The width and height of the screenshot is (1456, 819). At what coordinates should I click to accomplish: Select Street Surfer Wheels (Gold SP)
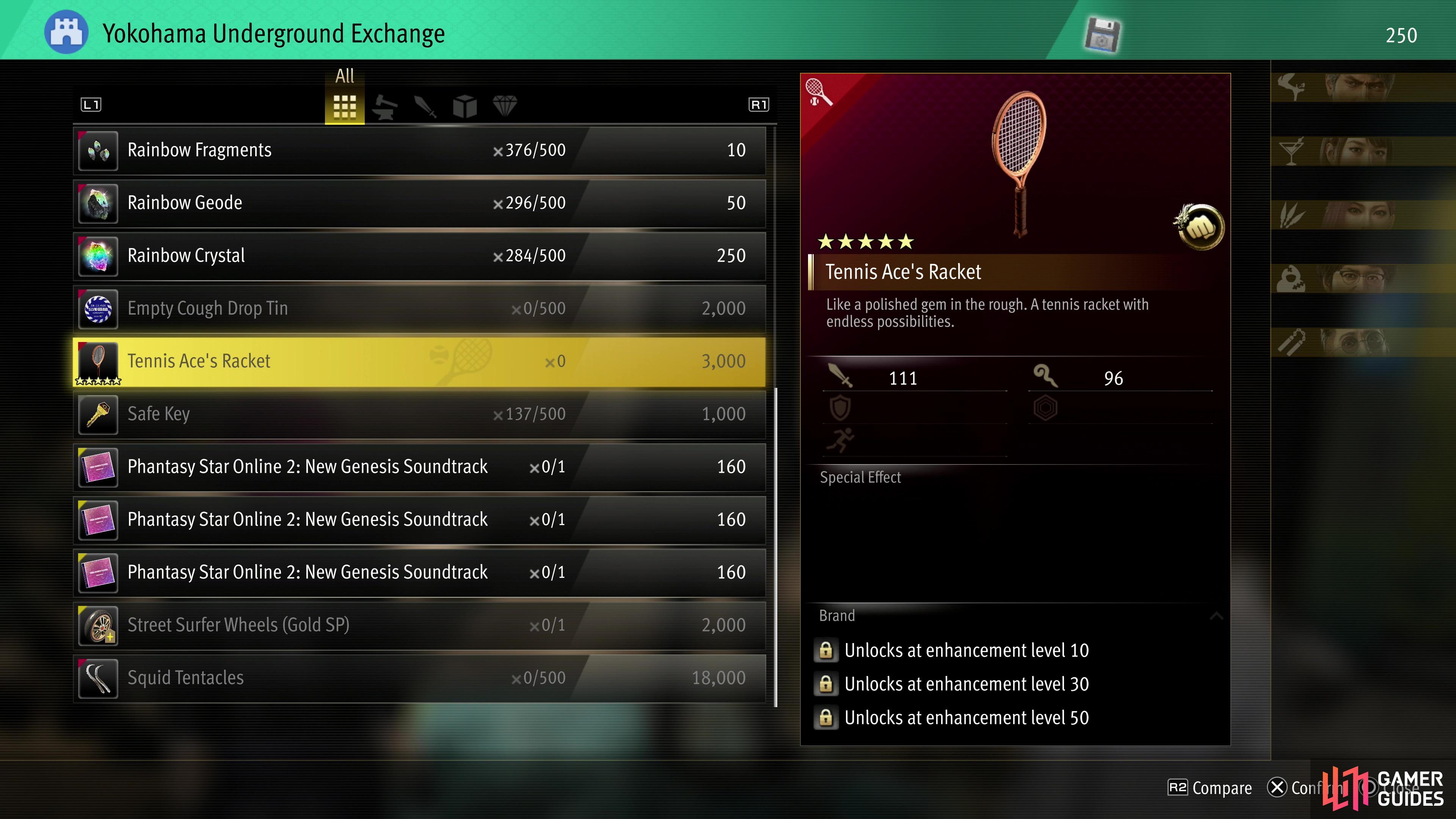[419, 625]
